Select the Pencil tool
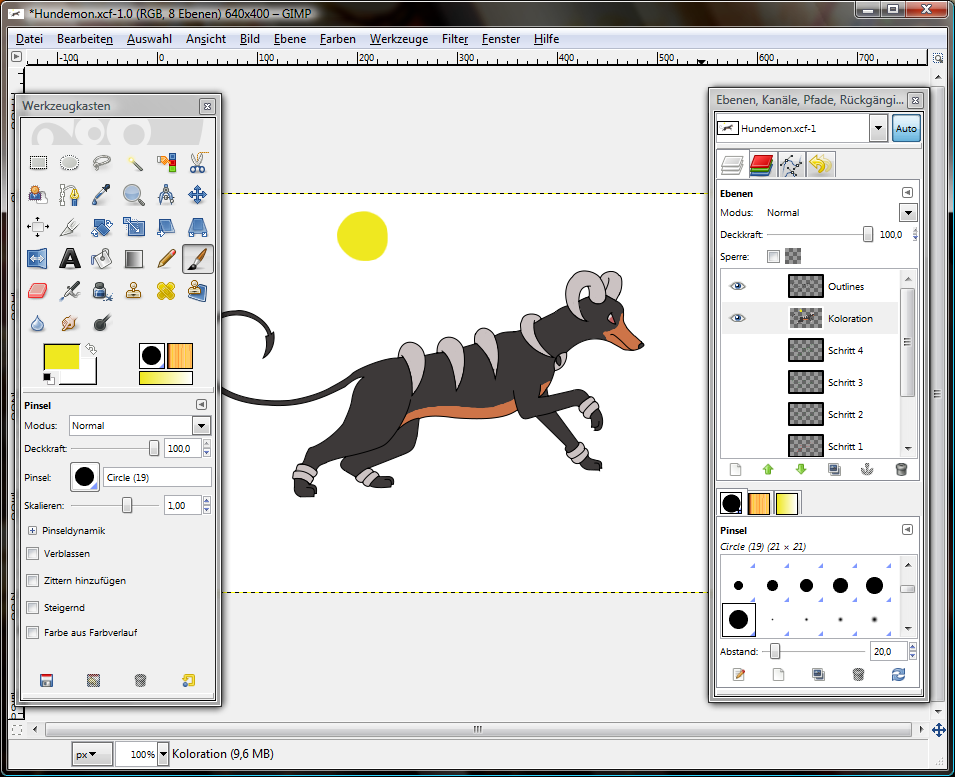 pos(166,259)
